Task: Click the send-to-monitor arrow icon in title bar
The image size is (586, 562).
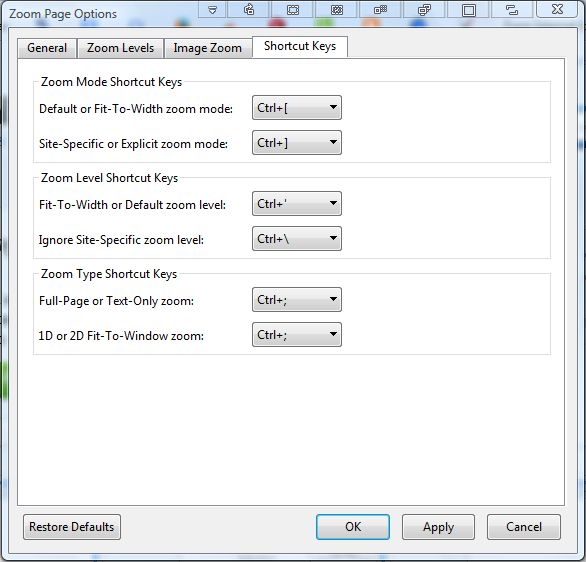Action: [249, 9]
